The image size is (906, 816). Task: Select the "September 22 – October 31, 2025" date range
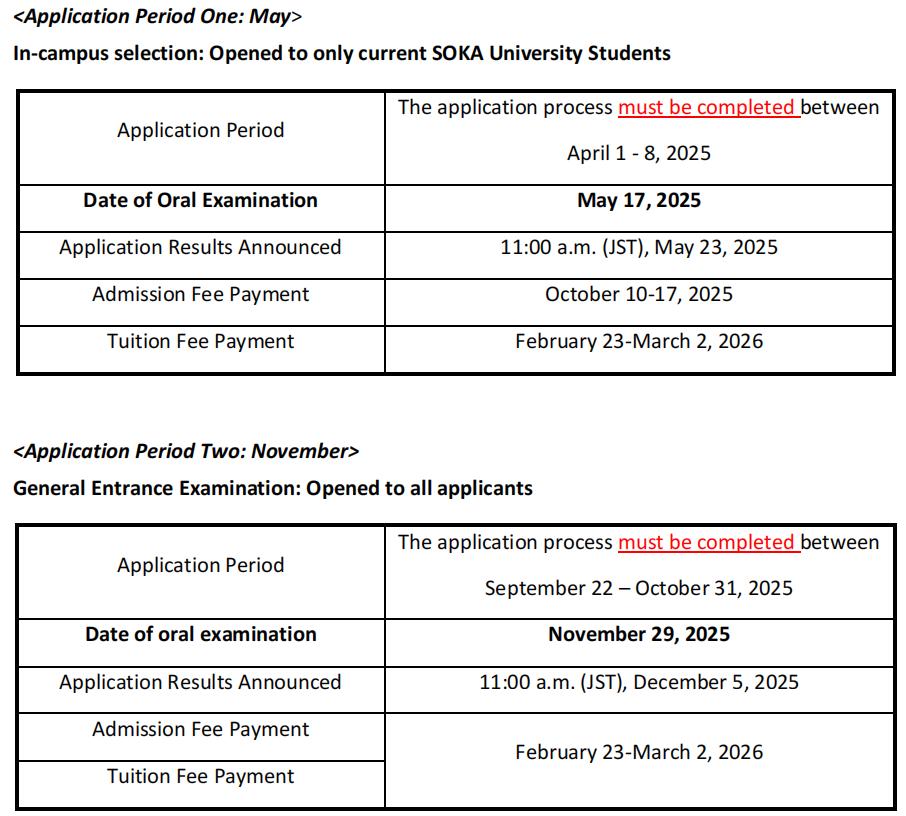[x=639, y=588]
